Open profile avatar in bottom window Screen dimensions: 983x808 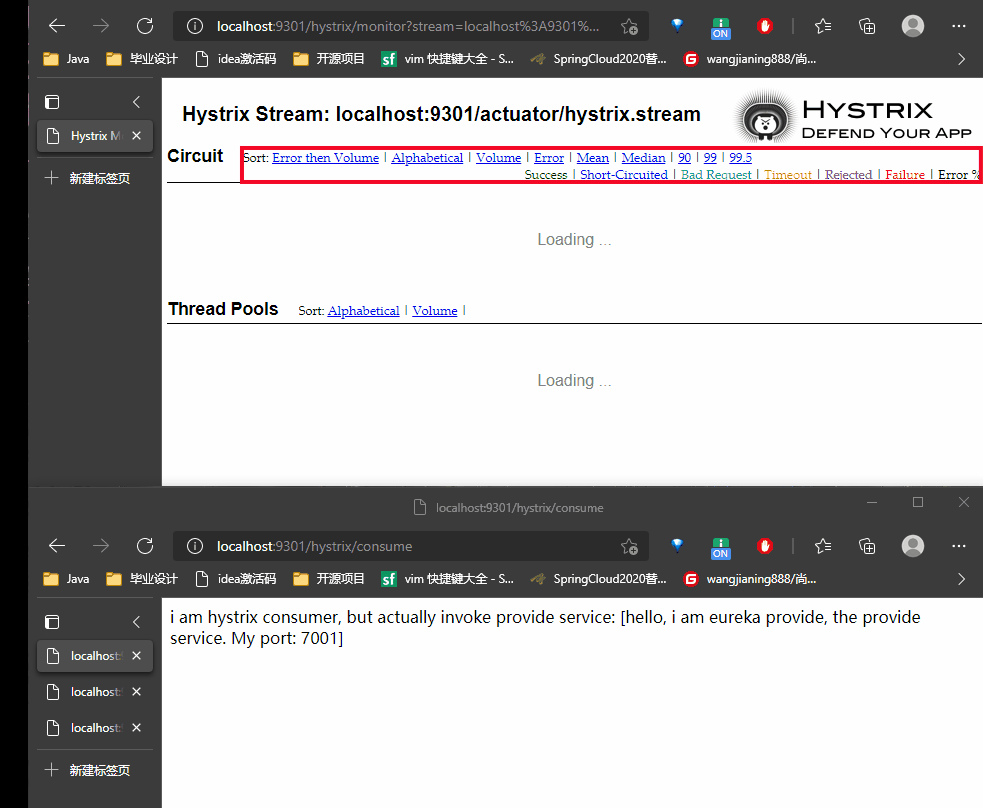(913, 546)
